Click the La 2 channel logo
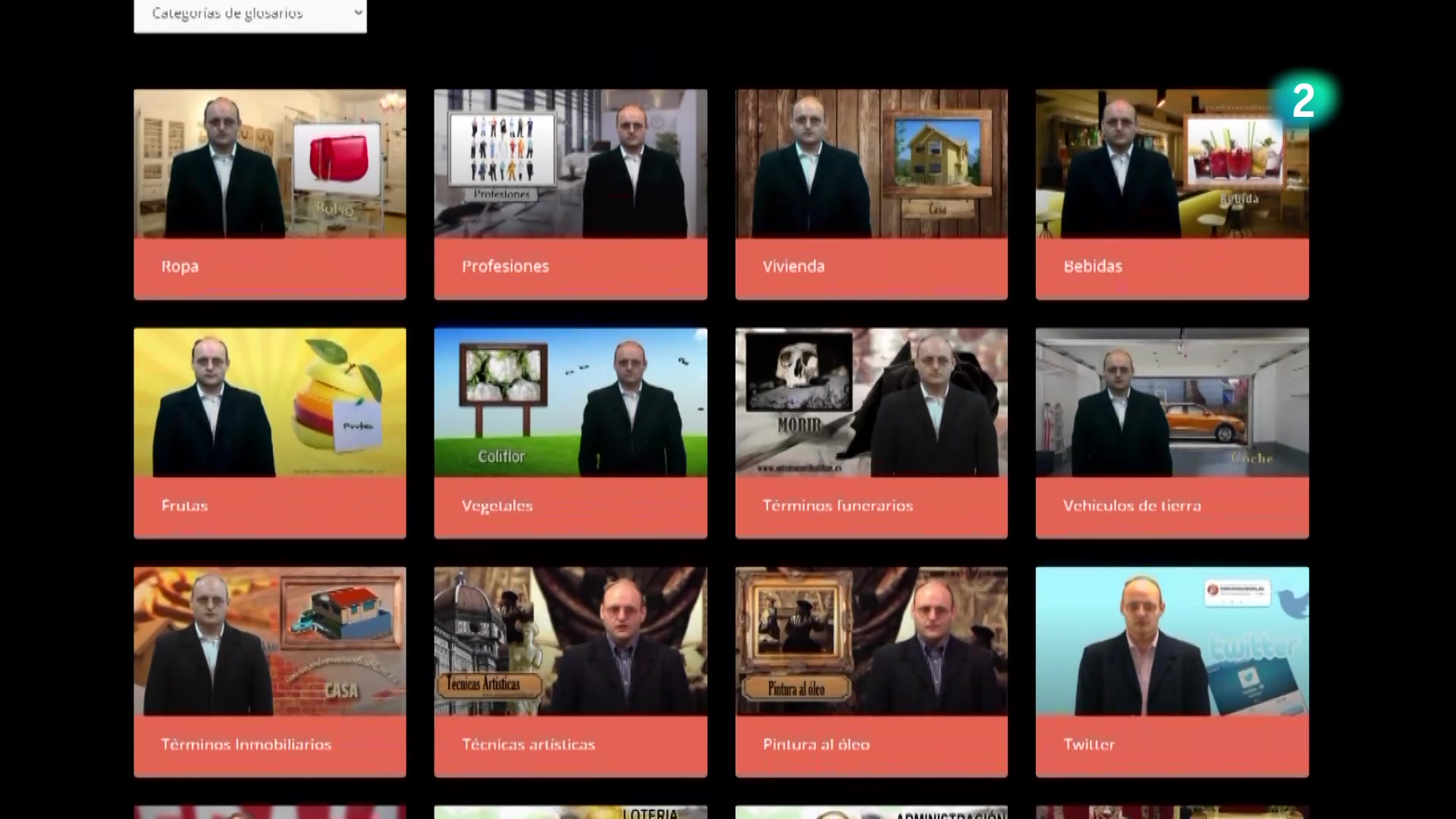 tap(1304, 101)
